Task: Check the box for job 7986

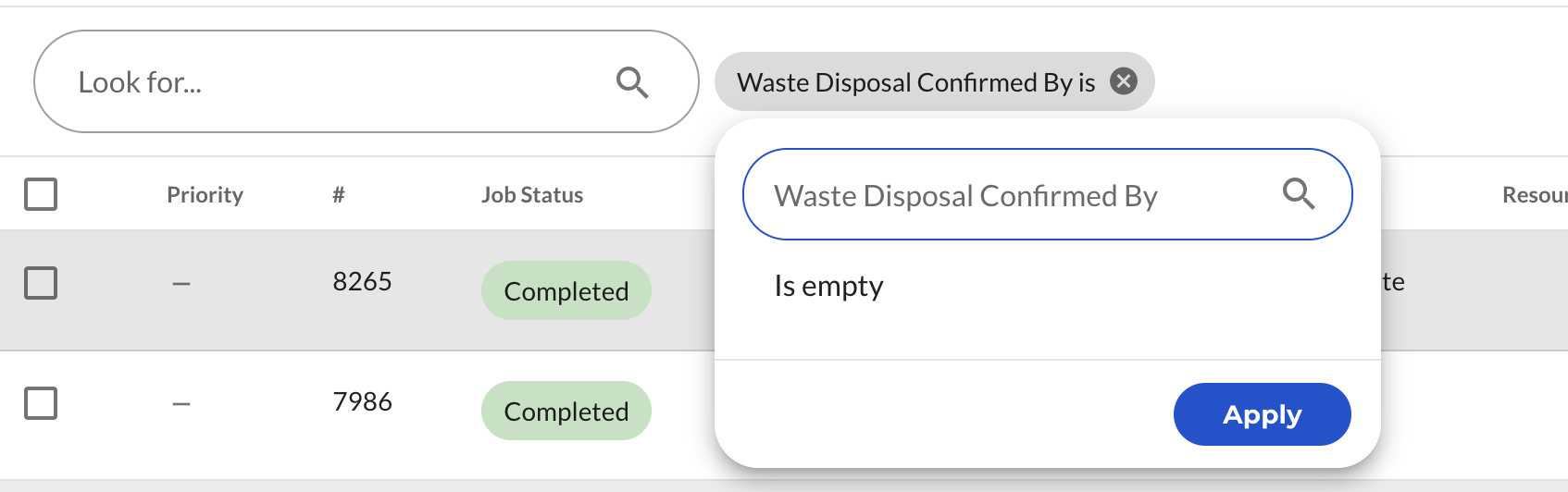Action: coord(41,403)
